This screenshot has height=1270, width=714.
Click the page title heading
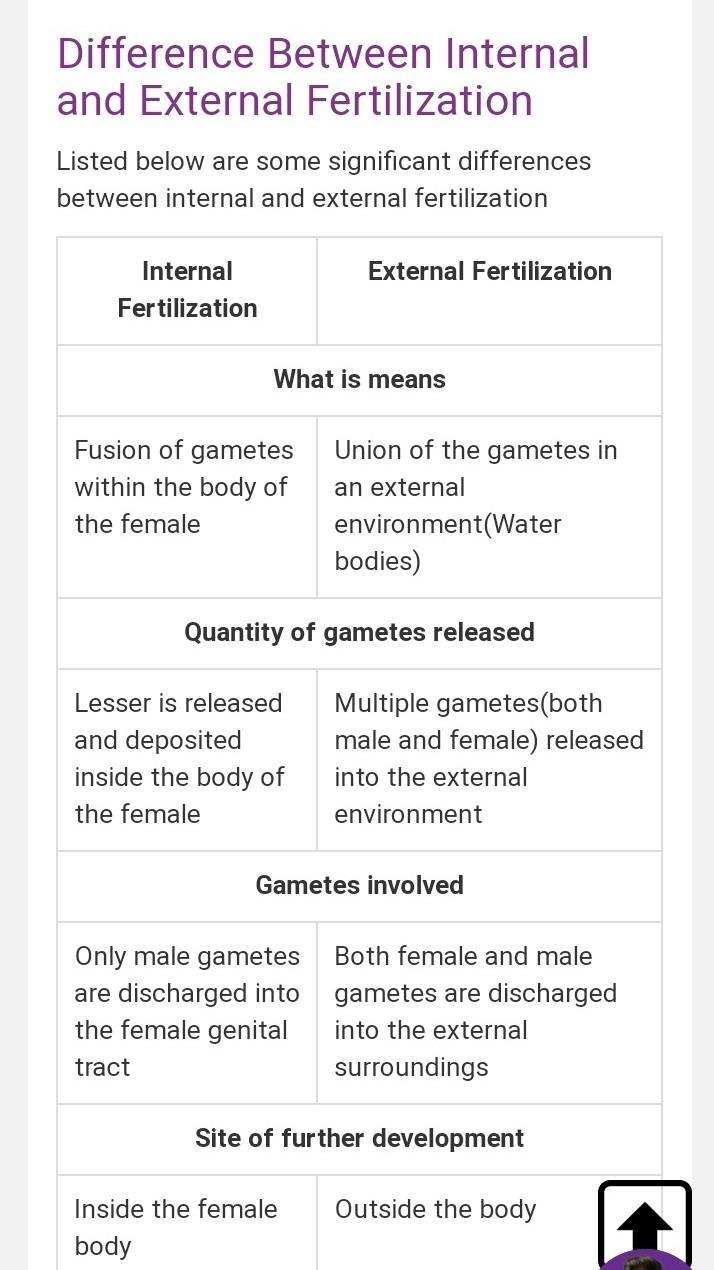[x=323, y=77]
